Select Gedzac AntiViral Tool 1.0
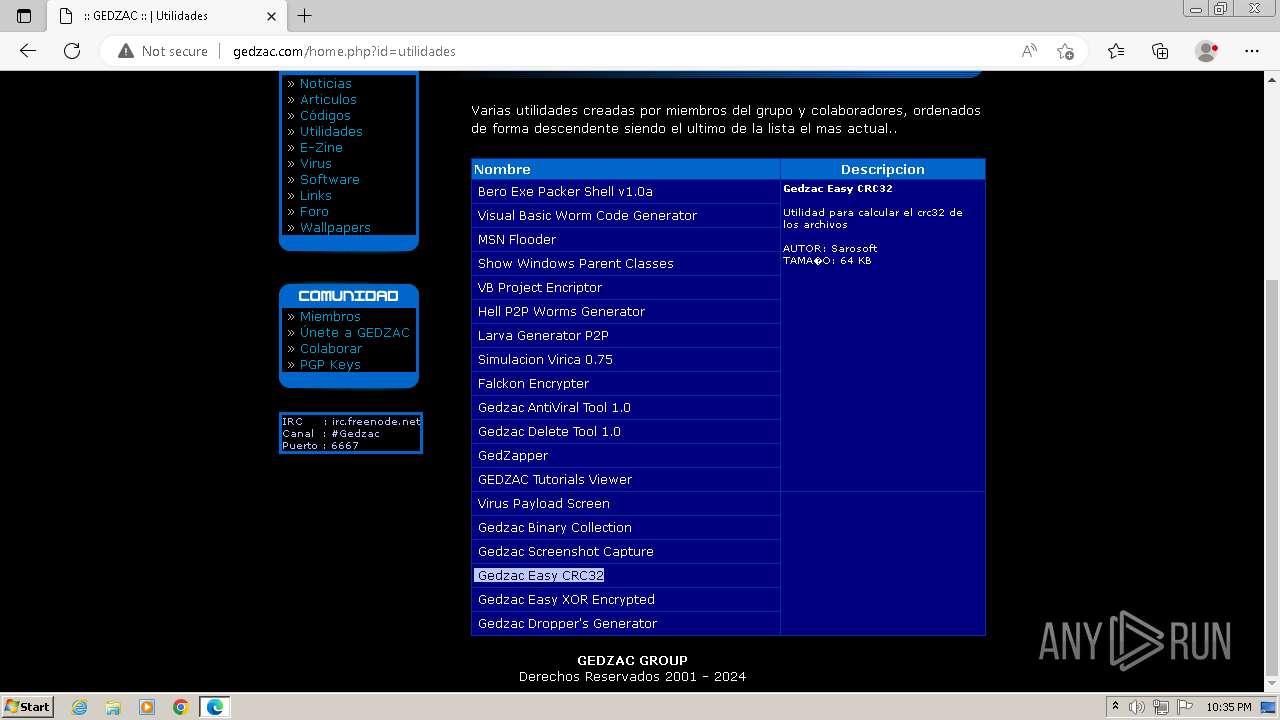 click(x=626, y=407)
